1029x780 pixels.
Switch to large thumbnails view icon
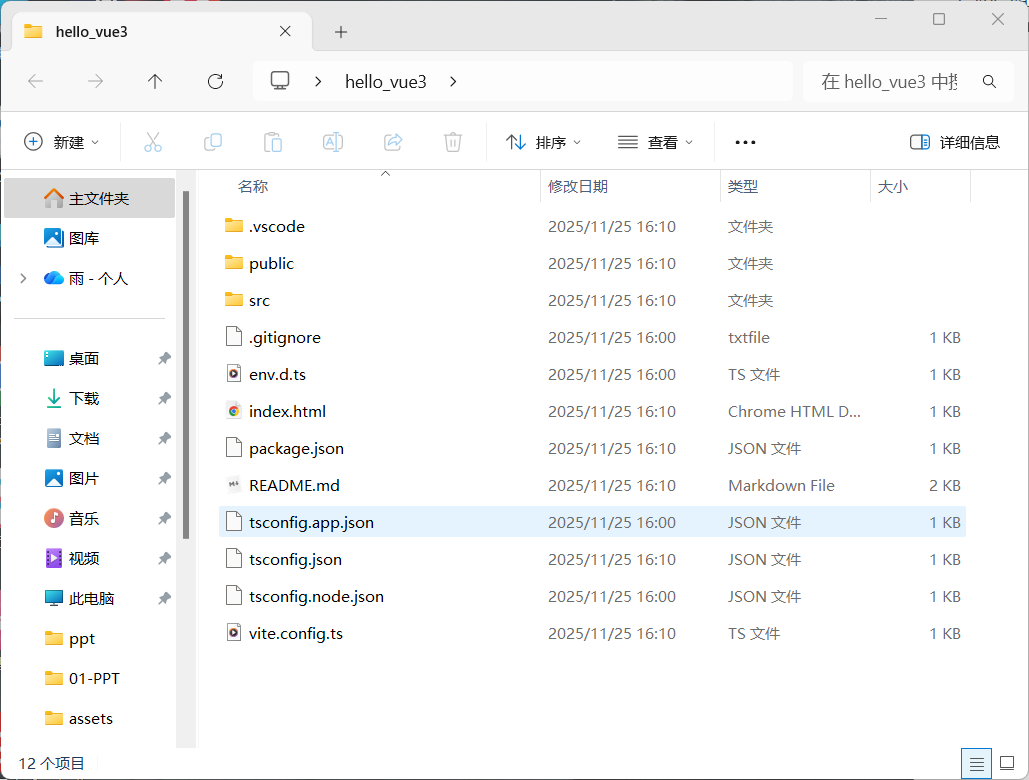pyautogui.click(x=1007, y=764)
